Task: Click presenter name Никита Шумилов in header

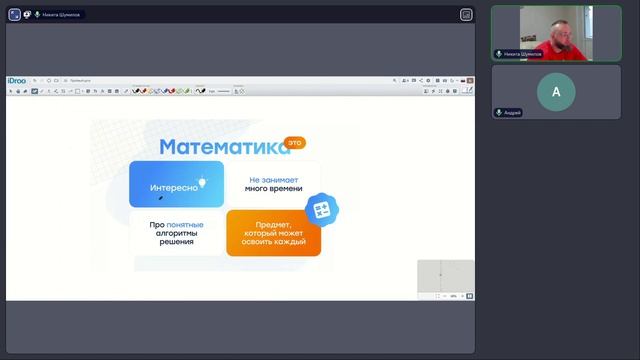Action: click(61, 15)
